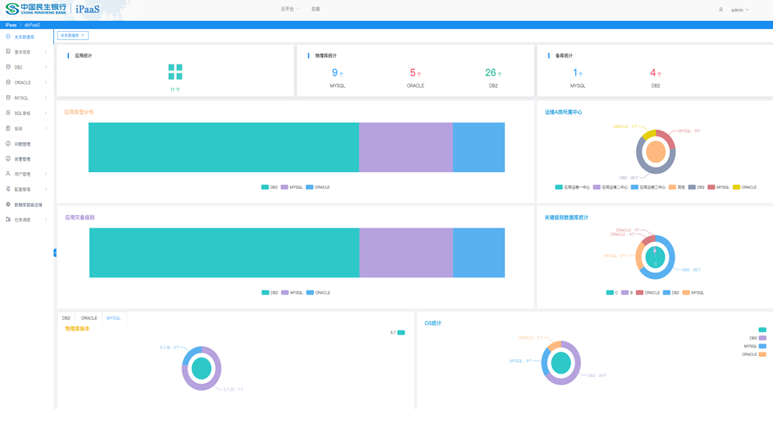773x426 pixels.
Task: Click the OS统计 donut chart center
Action: tap(561, 363)
